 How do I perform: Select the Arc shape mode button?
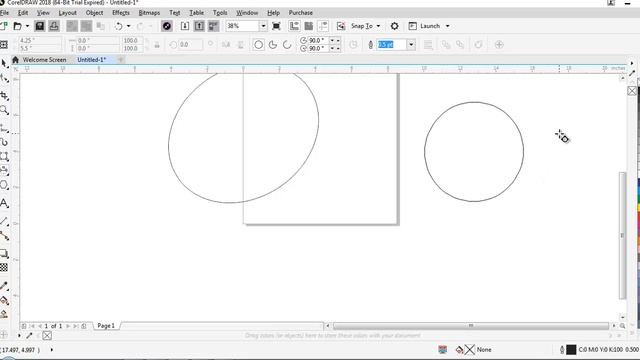pos(287,44)
